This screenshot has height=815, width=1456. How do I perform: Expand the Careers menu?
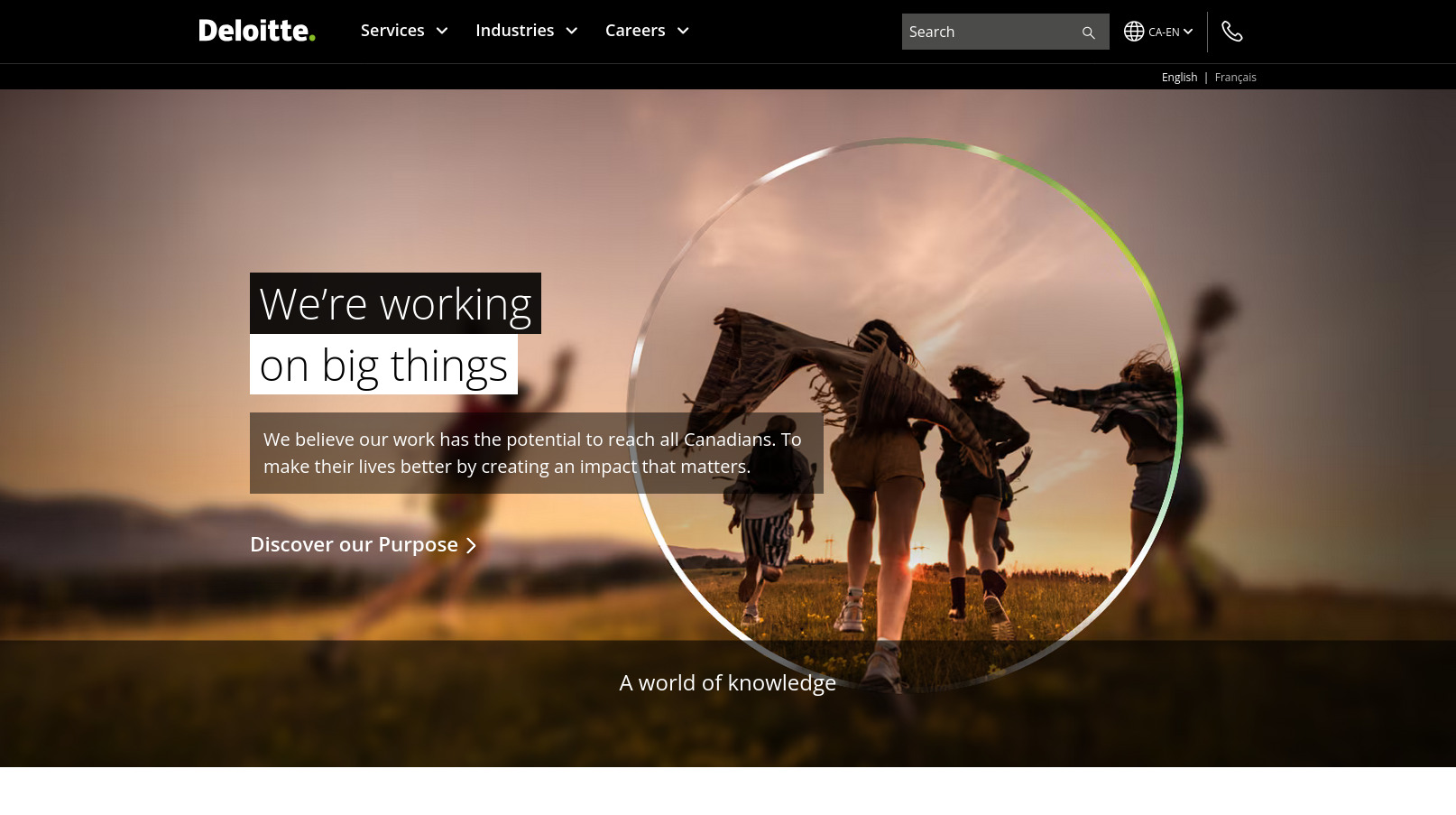[x=648, y=31]
